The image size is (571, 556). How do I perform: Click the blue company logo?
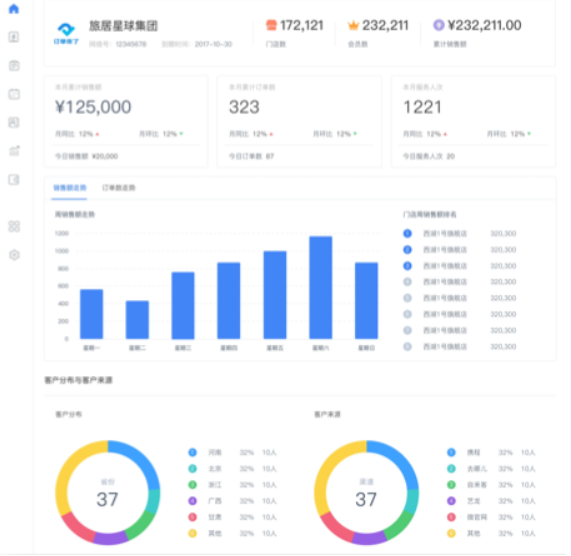(x=66, y=33)
